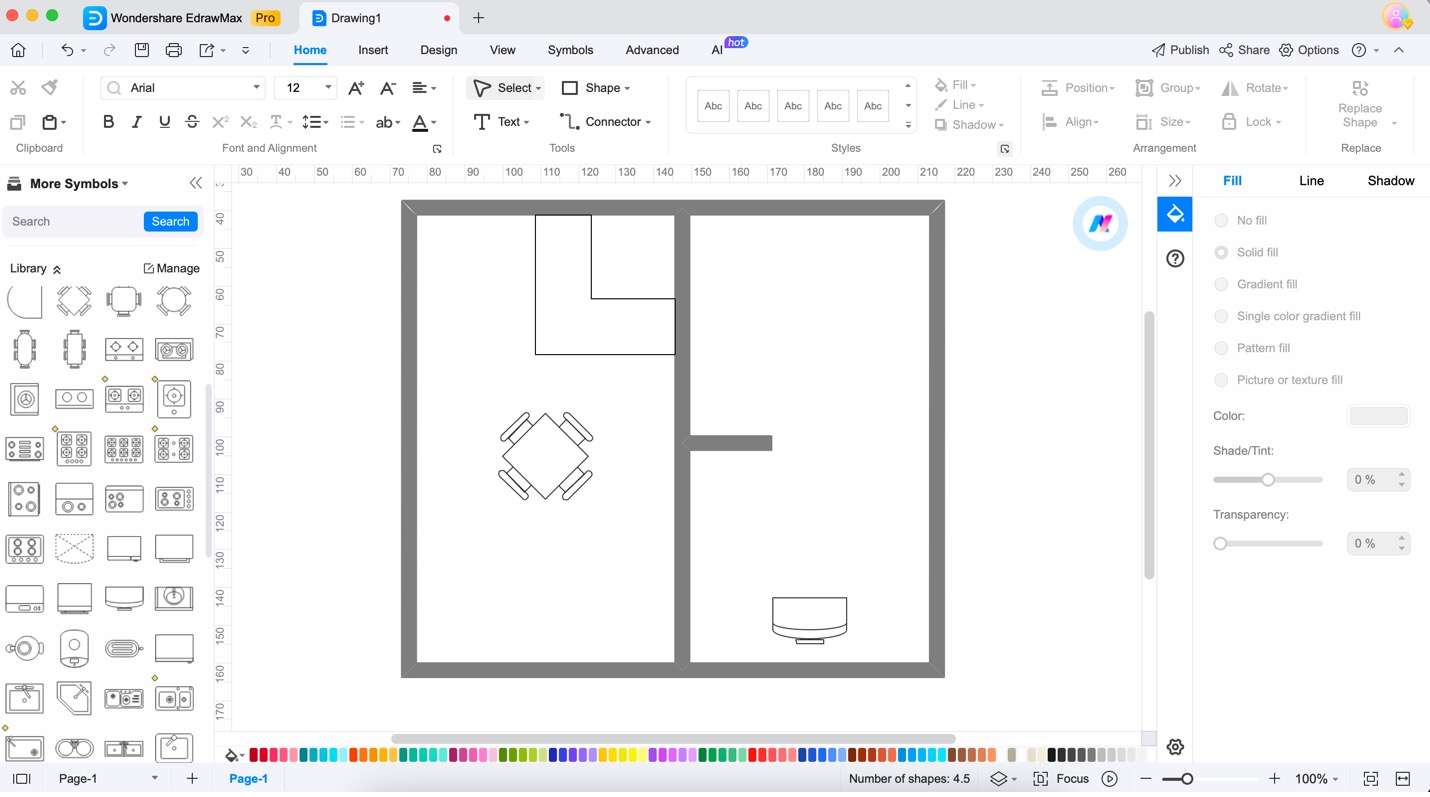Screen dimensions: 1430x797
Task: Cut selection with scissors icon
Action: (x=18, y=88)
